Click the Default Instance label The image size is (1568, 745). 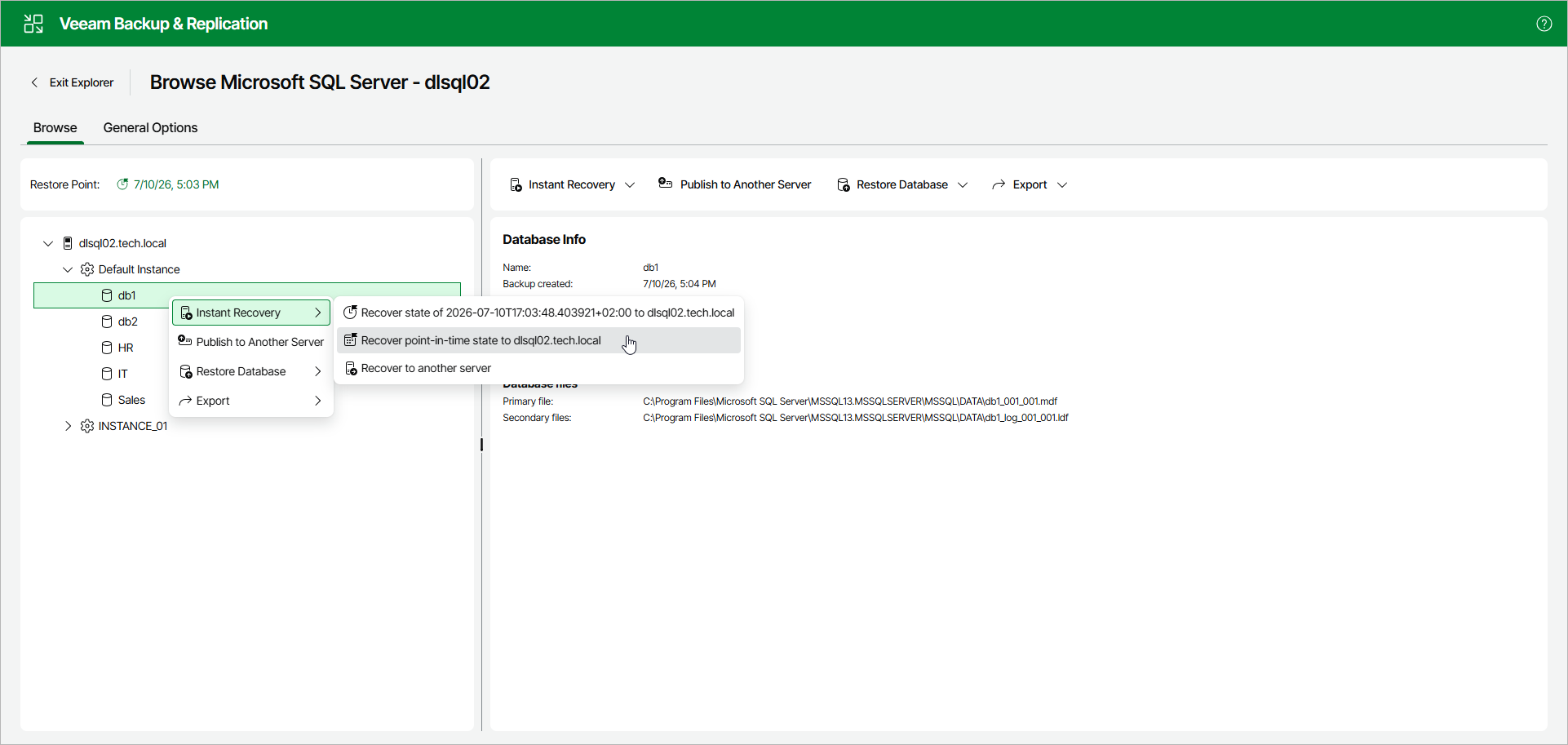140,269
